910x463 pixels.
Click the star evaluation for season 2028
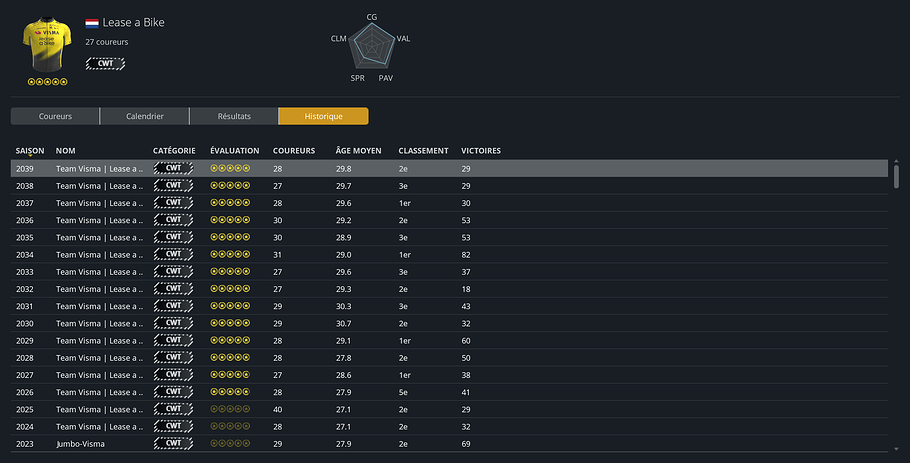[230, 357]
